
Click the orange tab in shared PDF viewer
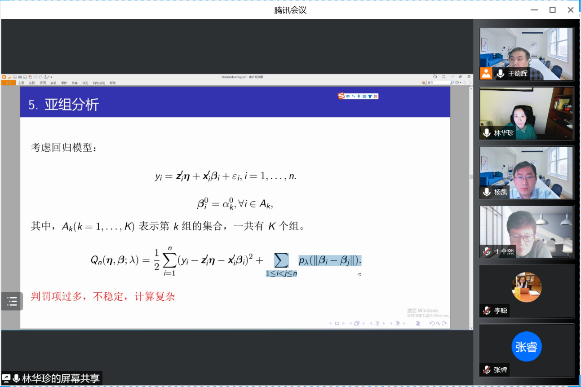(8, 83)
